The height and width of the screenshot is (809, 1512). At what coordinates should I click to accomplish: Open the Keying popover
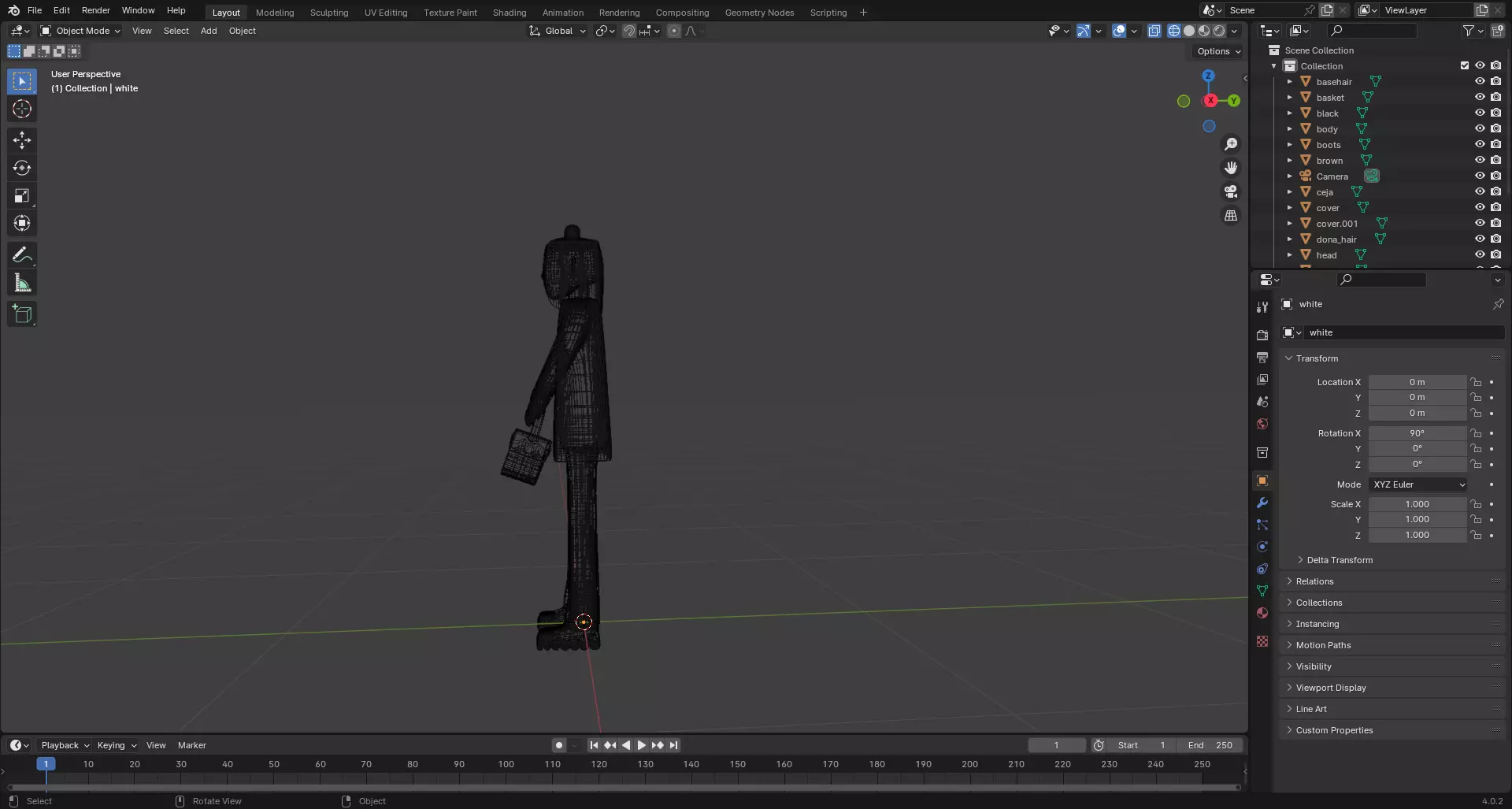pyautogui.click(x=117, y=745)
